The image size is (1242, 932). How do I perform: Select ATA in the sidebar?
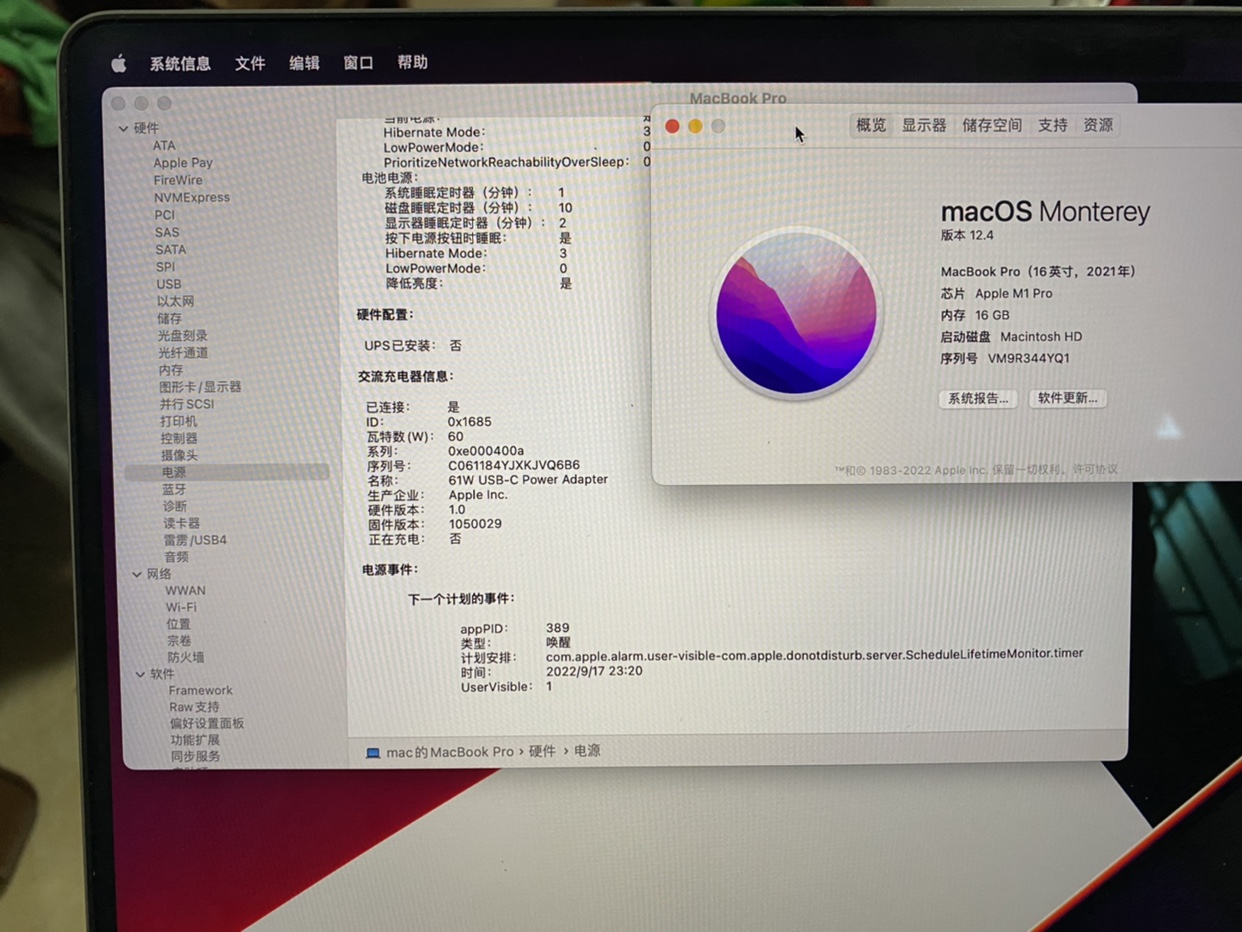pos(164,146)
